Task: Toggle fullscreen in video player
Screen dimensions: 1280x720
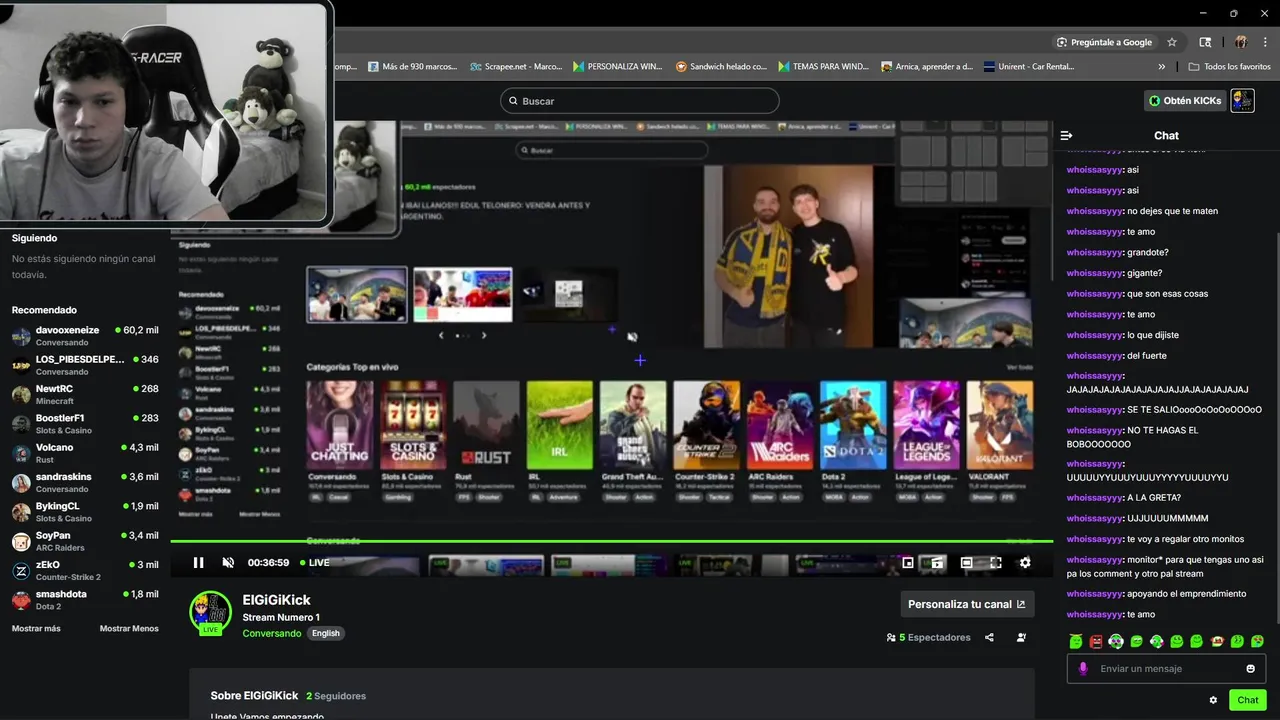Action: (996, 563)
